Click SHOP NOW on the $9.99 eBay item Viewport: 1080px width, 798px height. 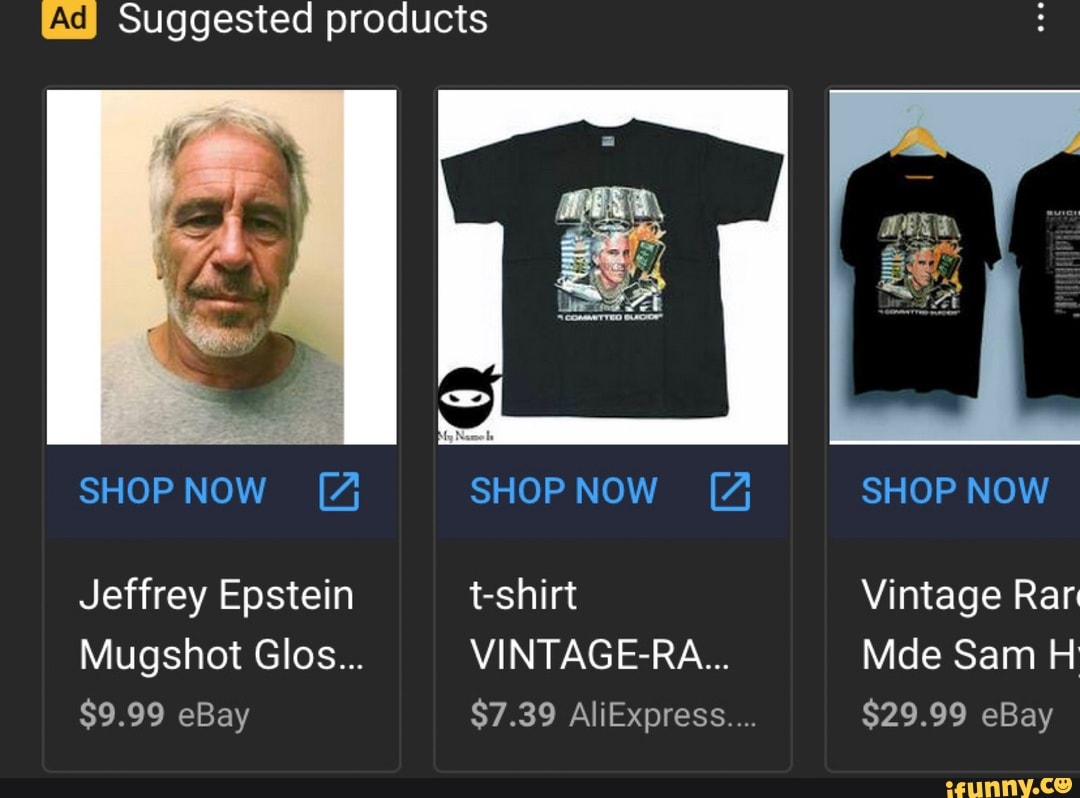[x=172, y=491]
